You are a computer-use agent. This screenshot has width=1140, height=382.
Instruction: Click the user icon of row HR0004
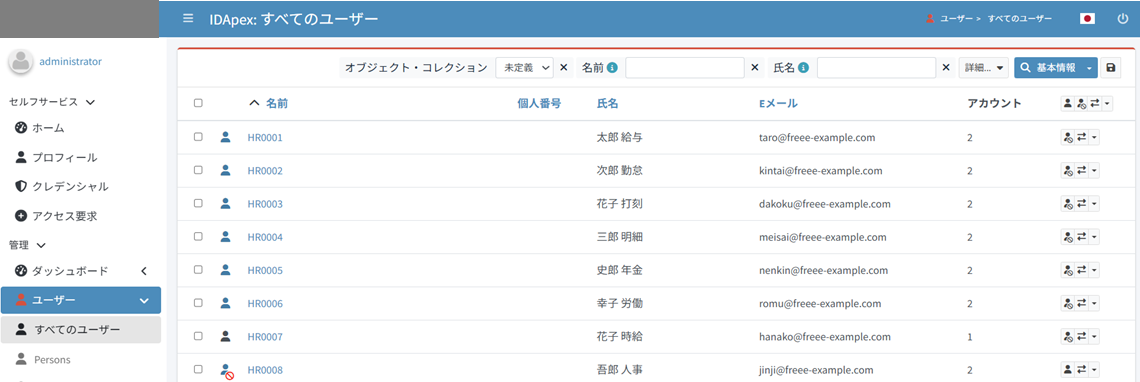pyautogui.click(x=225, y=236)
